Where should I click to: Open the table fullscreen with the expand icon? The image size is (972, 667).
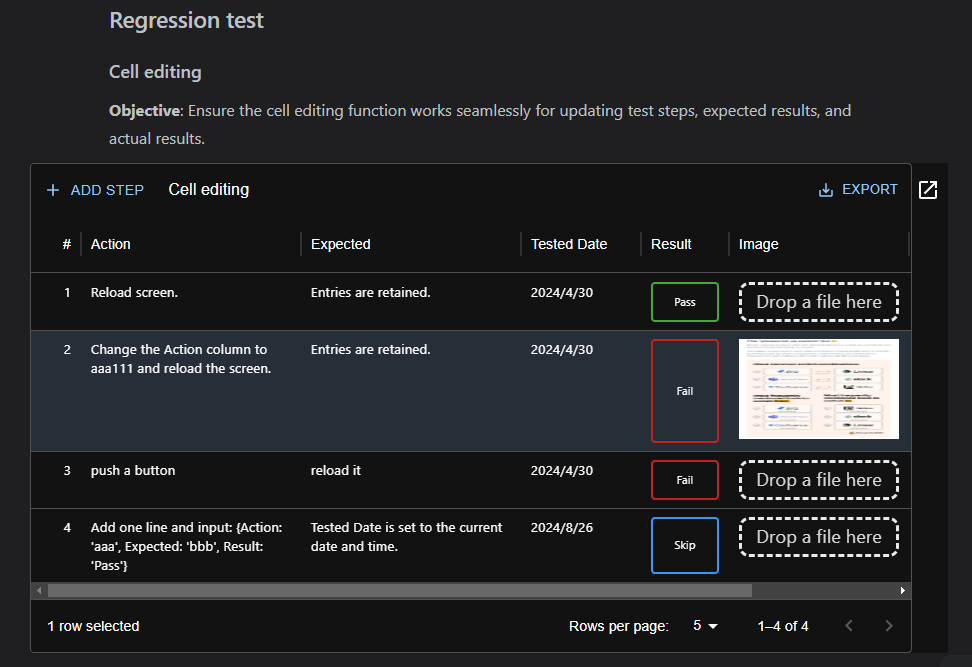[929, 189]
